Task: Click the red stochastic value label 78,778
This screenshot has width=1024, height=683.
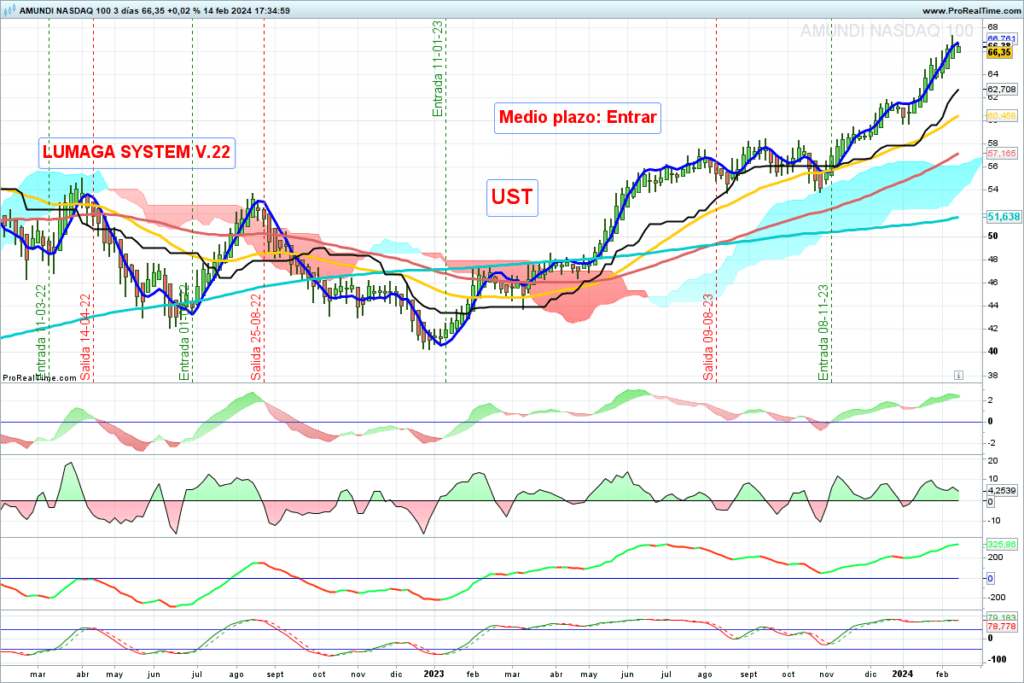Action: 1001,626
